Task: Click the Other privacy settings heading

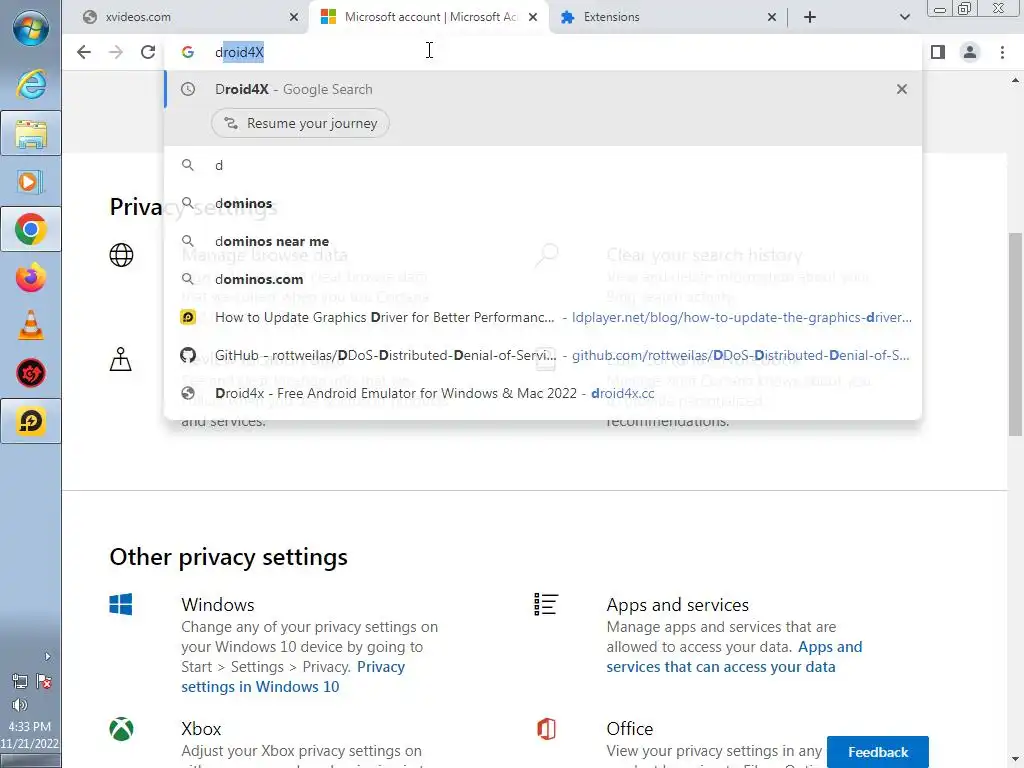Action: coord(229,557)
